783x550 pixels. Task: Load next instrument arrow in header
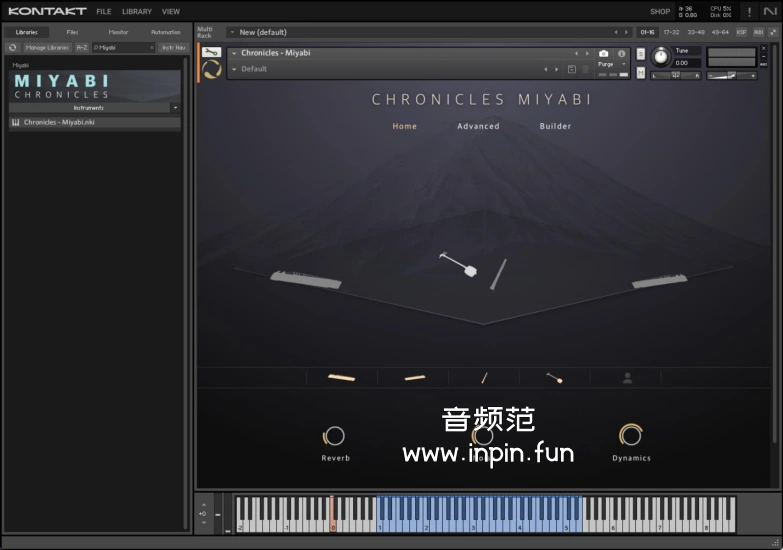(587, 53)
